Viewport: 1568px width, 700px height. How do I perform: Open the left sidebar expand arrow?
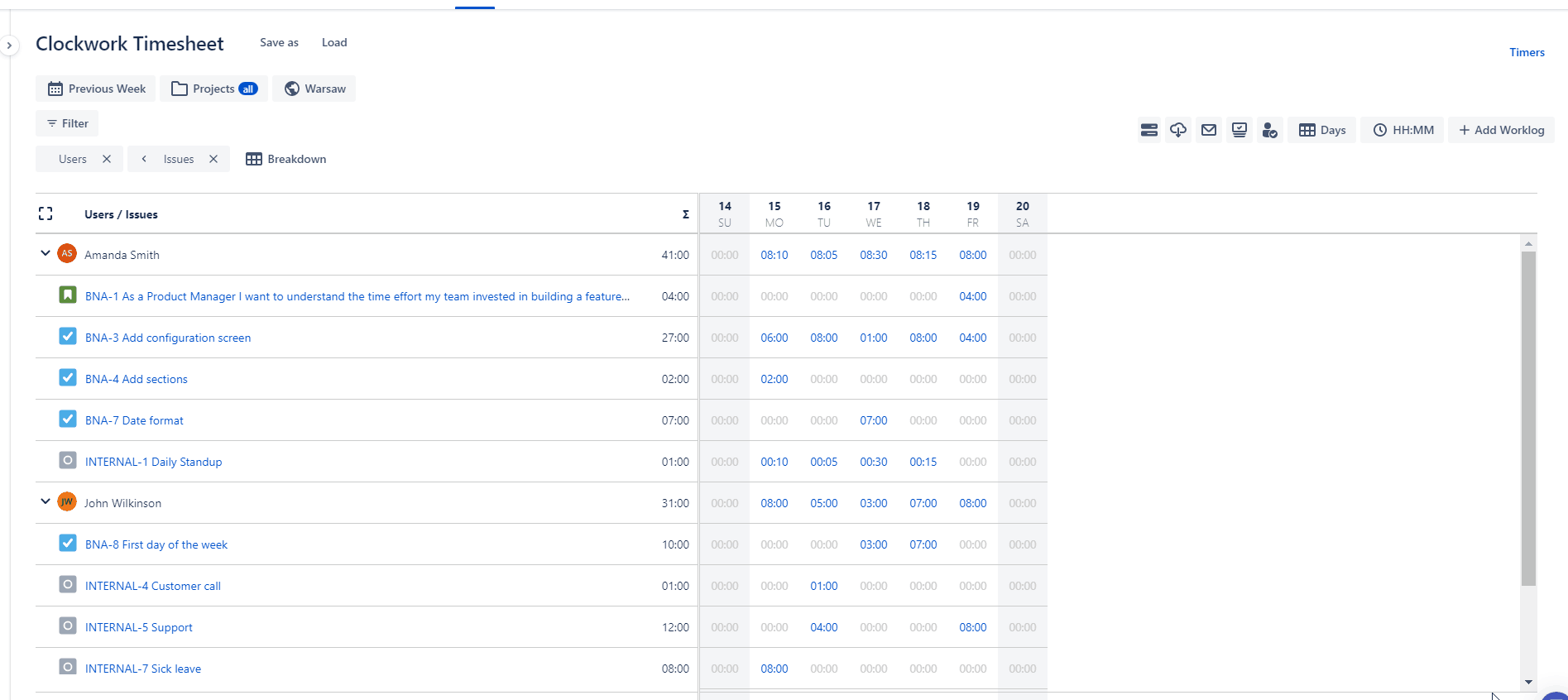pos(9,46)
